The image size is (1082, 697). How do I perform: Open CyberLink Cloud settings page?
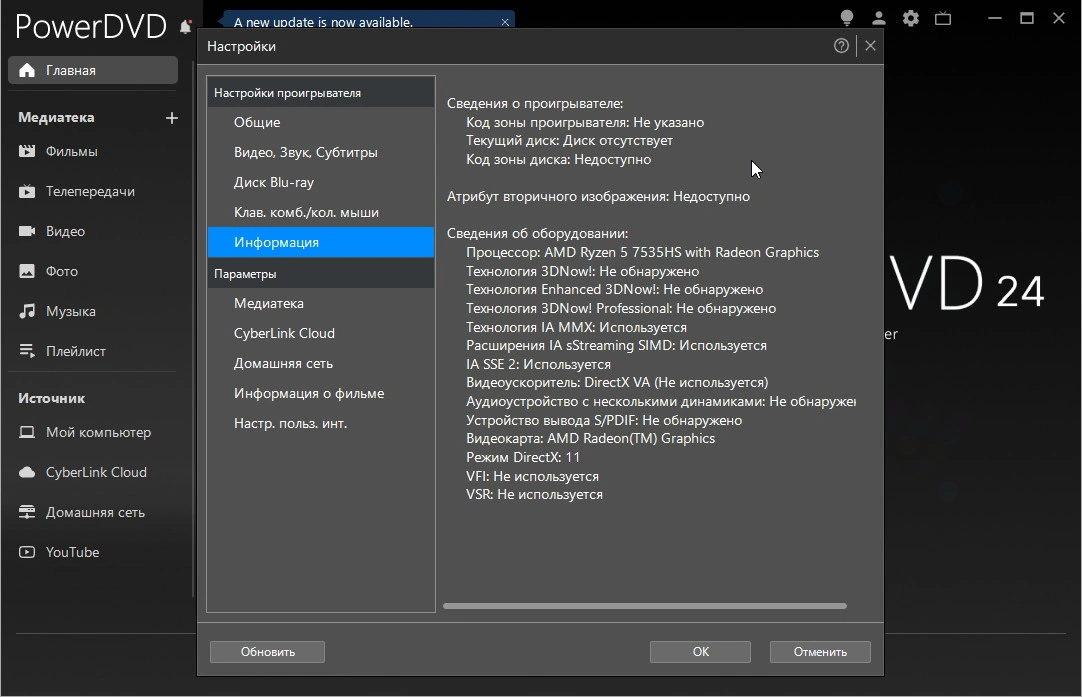(x=284, y=333)
